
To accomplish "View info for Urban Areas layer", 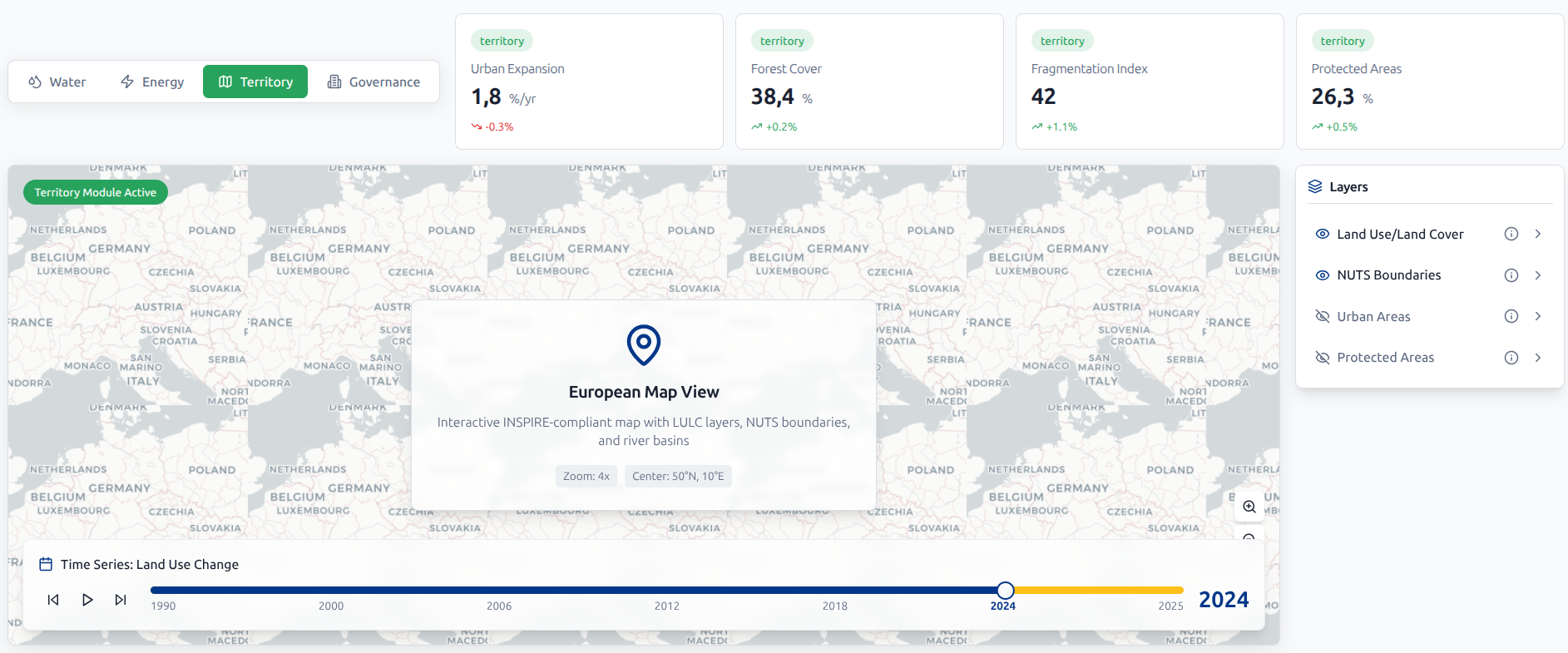I will coord(1511,316).
